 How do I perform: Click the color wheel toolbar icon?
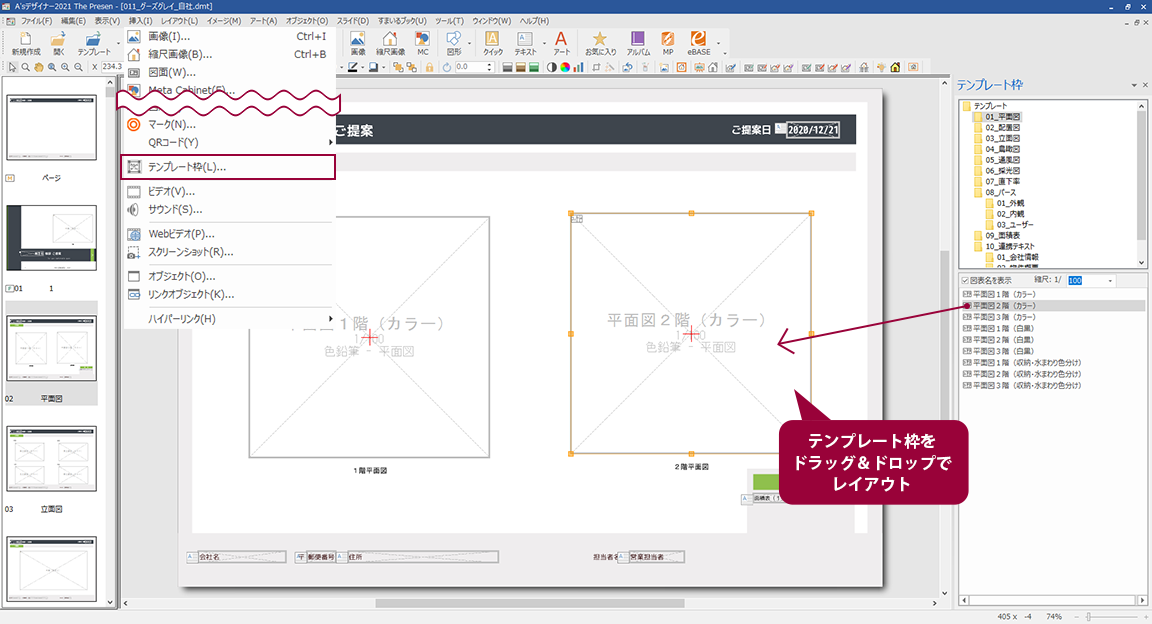(565, 67)
